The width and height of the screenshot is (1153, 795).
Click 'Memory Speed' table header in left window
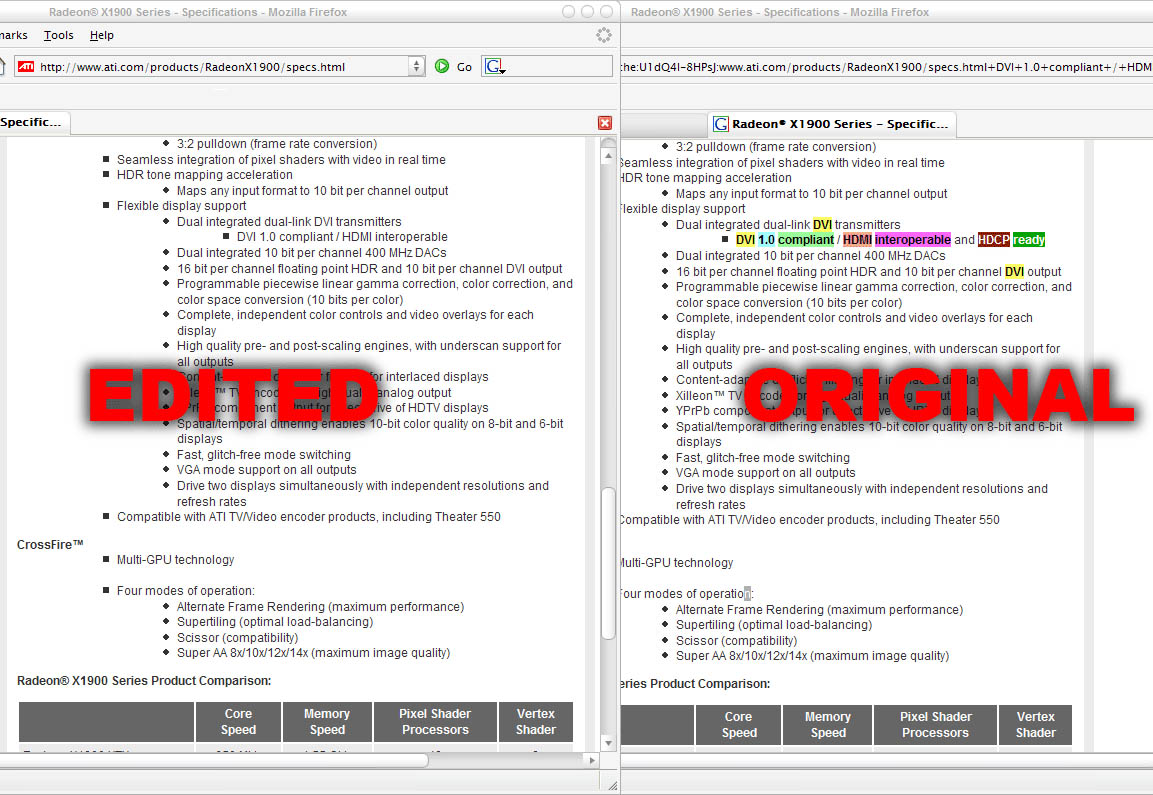click(327, 721)
